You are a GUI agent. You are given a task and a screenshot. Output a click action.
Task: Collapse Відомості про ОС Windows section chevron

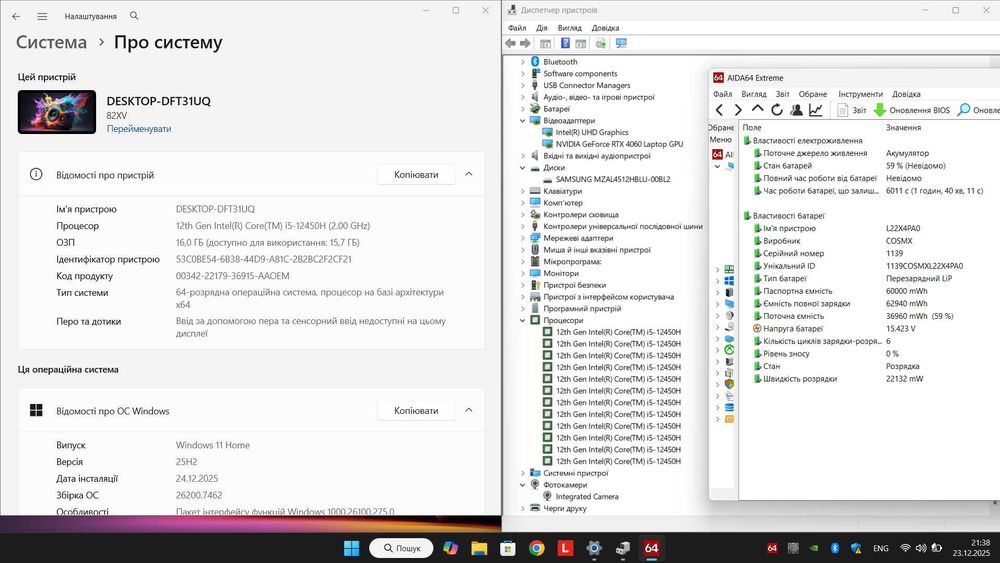click(x=469, y=410)
